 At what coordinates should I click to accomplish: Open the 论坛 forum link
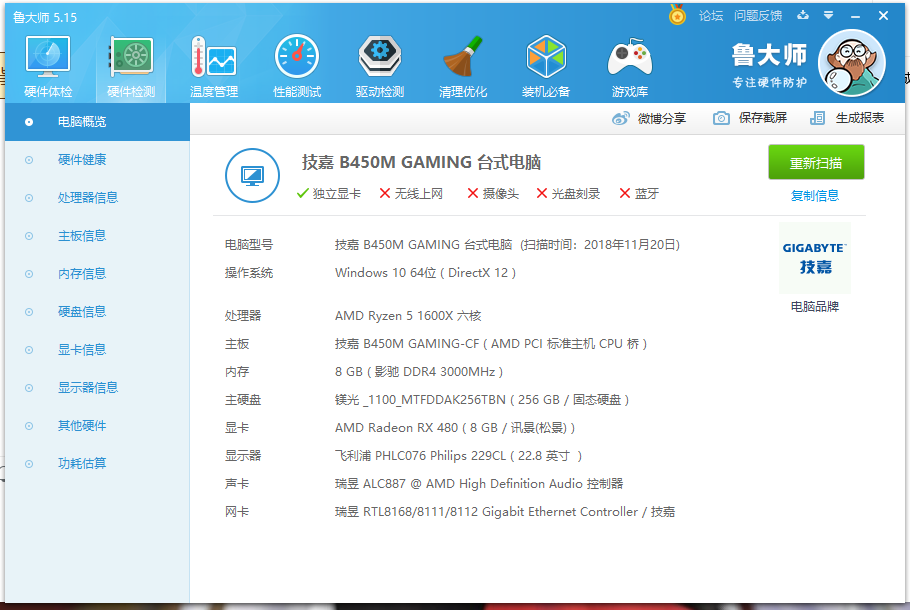pyautogui.click(x=710, y=15)
